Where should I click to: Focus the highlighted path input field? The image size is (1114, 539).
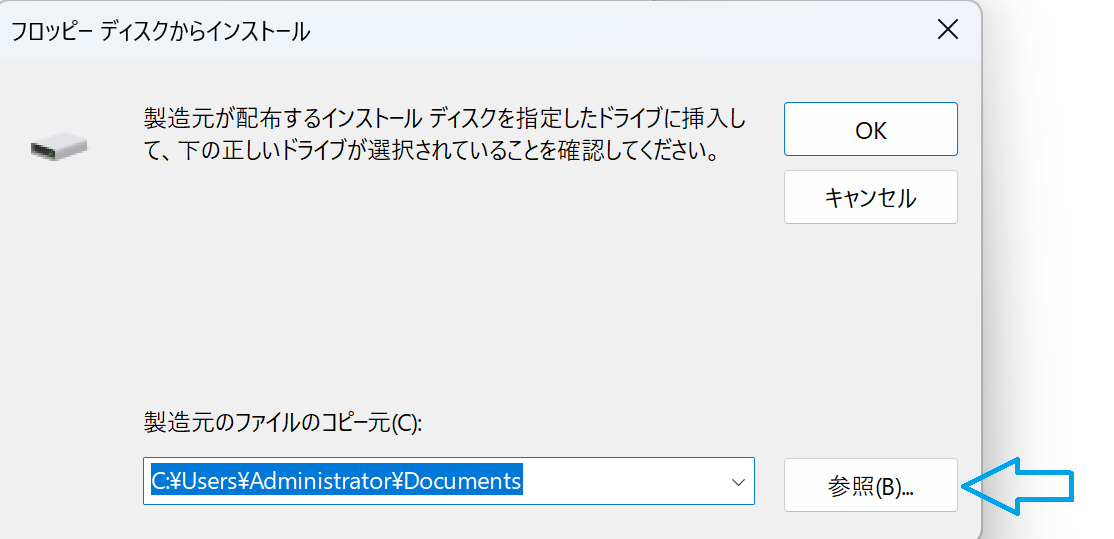point(440,482)
